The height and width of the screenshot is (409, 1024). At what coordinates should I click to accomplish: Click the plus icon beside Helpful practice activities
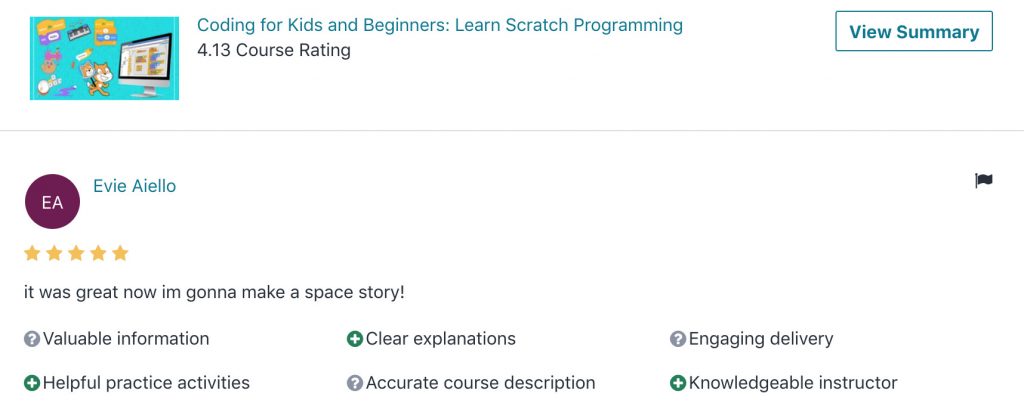coord(32,383)
